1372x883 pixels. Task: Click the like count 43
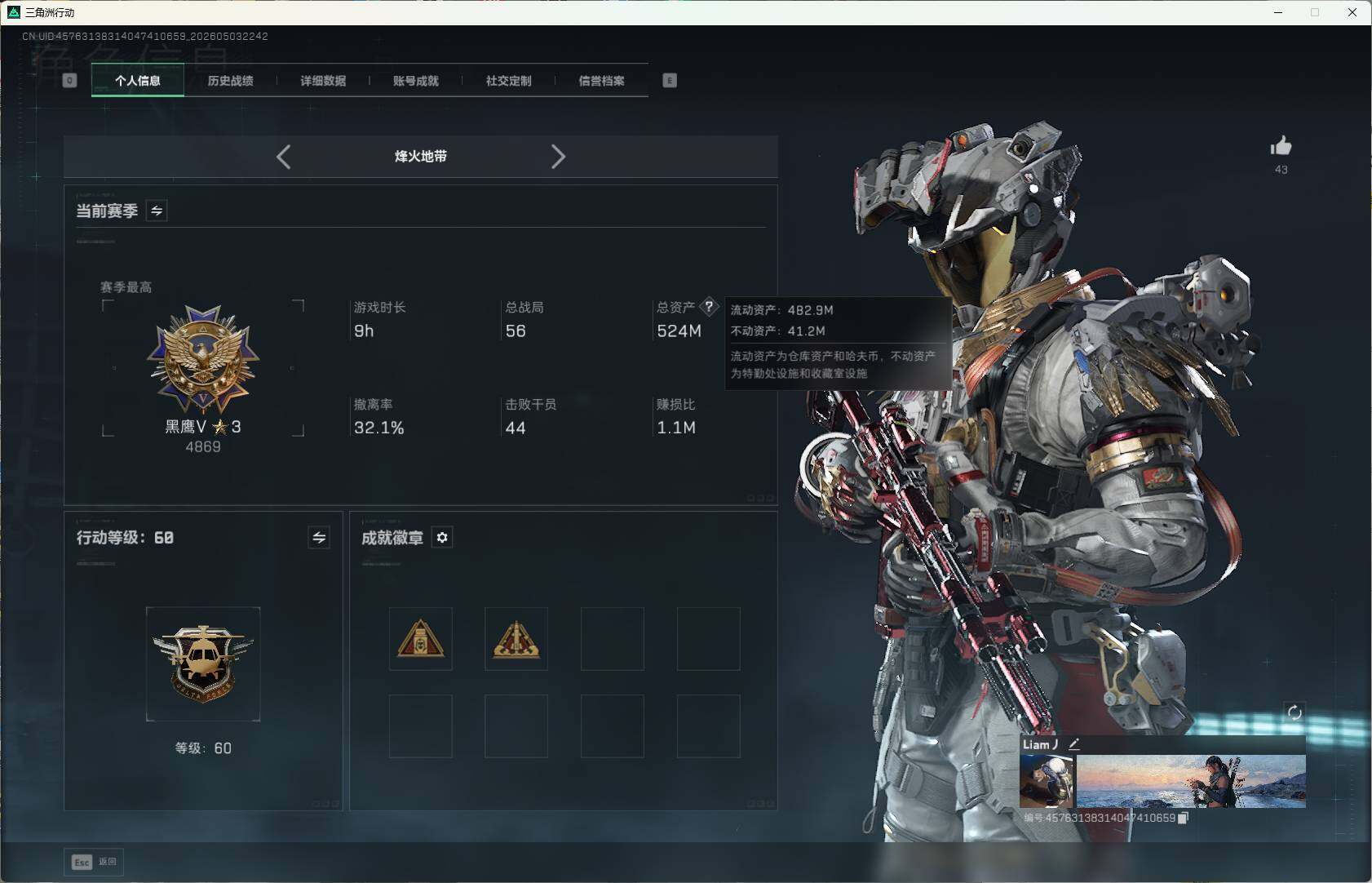(x=1281, y=170)
